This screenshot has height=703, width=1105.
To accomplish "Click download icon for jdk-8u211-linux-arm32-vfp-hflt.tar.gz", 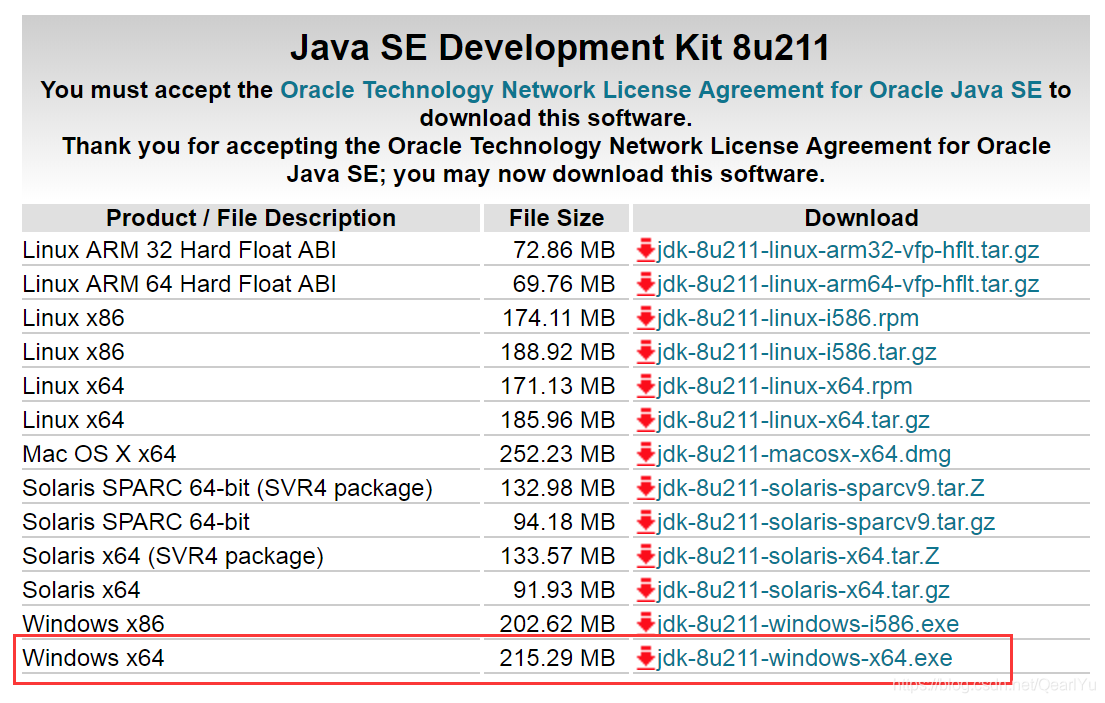I will 646,249.
